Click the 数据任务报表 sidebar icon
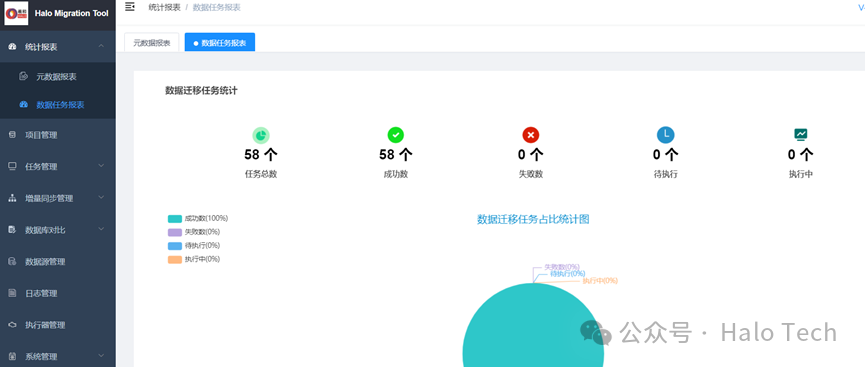The image size is (865, 367). [23, 104]
